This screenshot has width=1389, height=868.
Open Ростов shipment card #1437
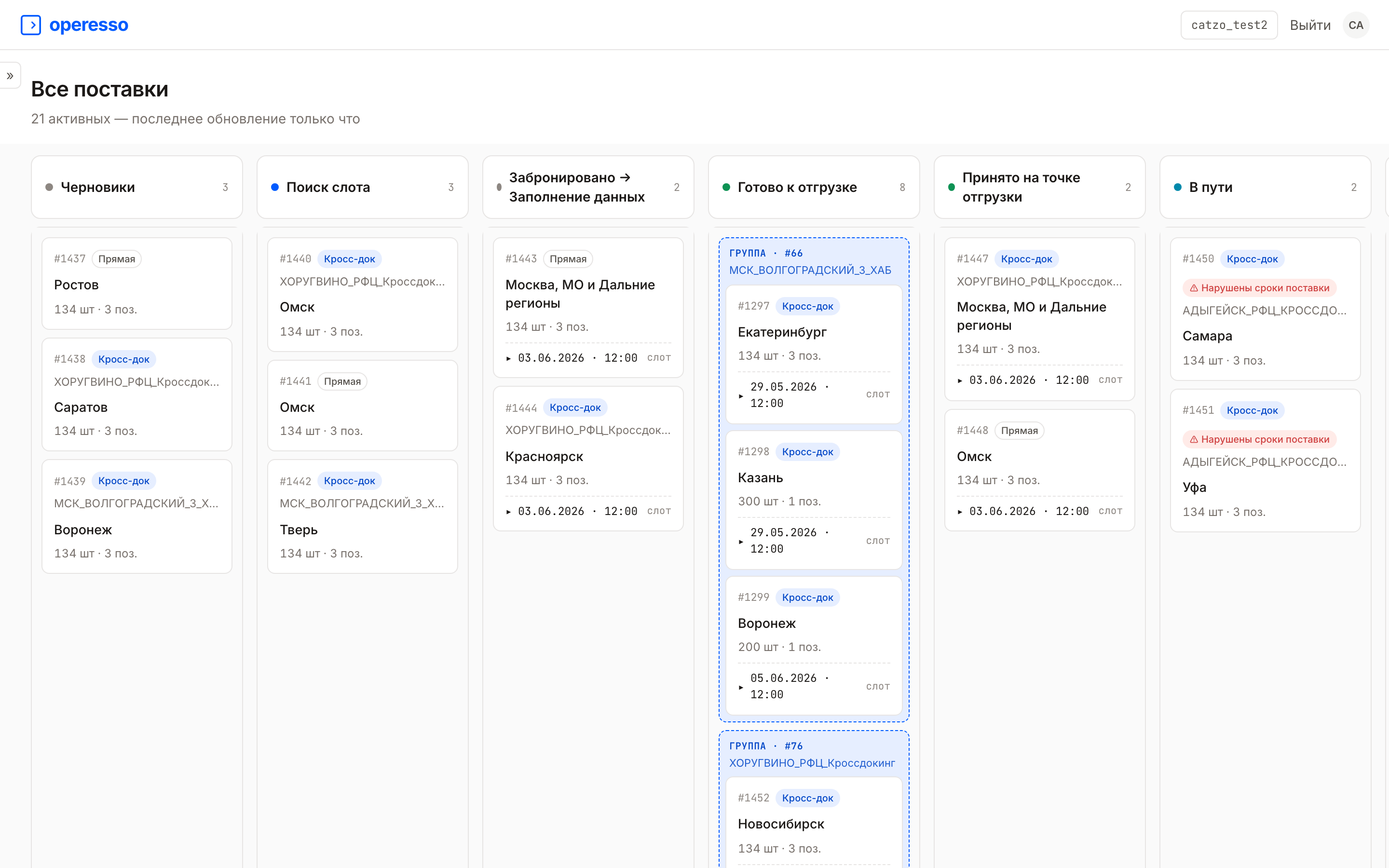coord(136,284)
